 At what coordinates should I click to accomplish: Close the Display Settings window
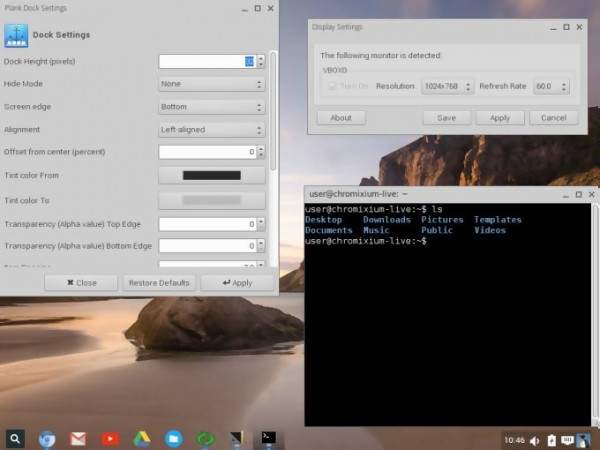point(579,27)
